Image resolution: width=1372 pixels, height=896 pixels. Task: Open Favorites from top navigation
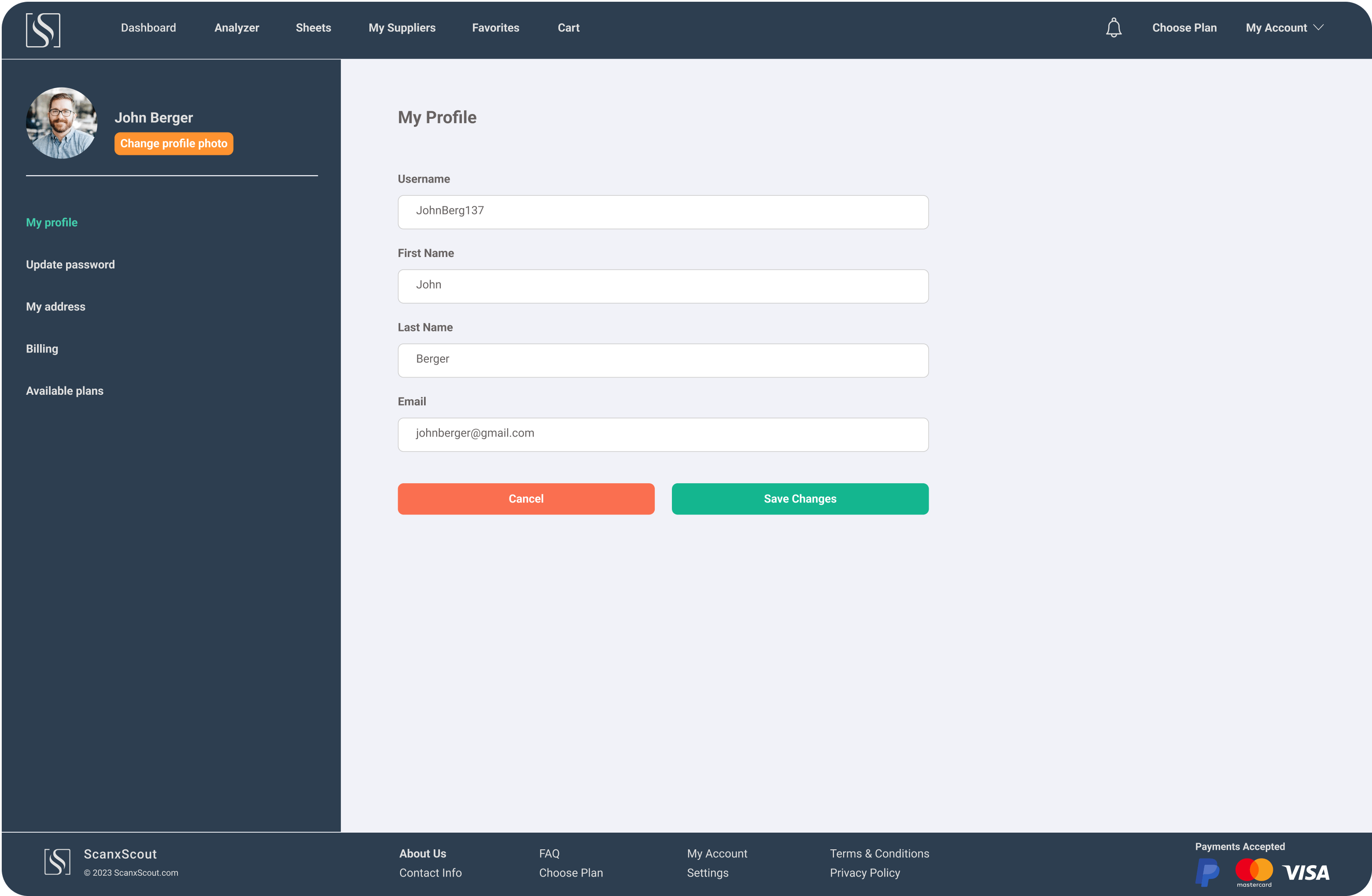coord(495,28)
